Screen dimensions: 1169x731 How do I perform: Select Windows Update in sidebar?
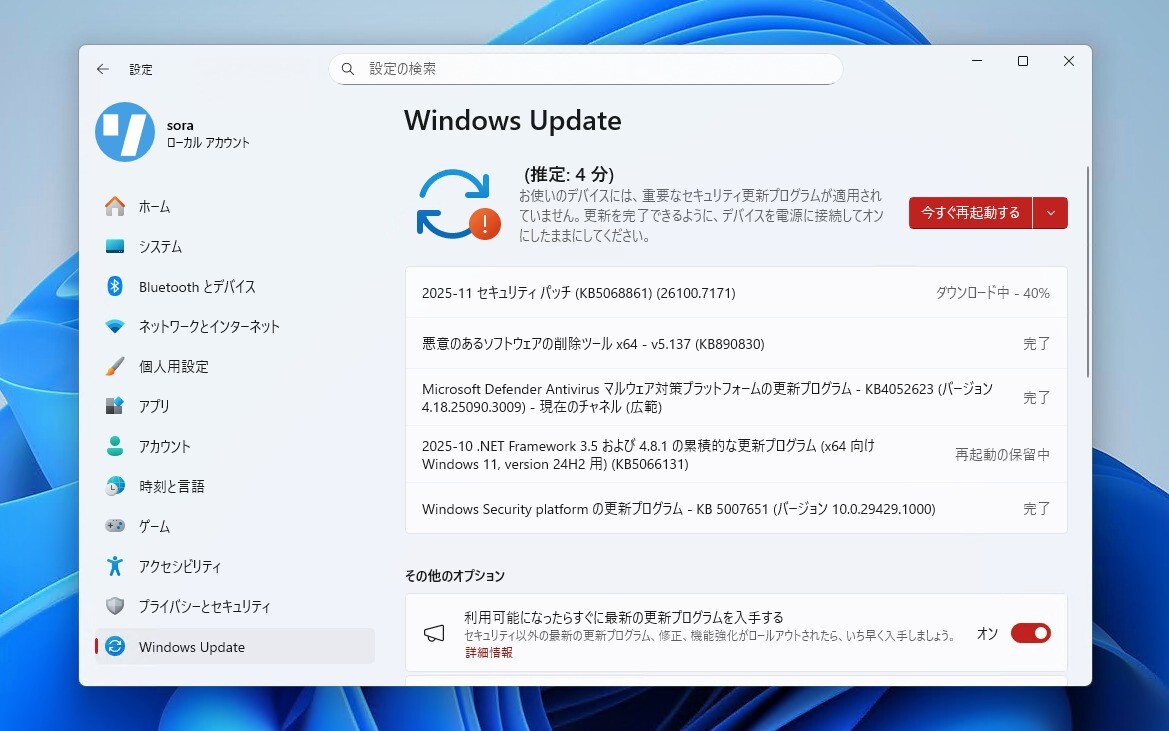(235, 646)
